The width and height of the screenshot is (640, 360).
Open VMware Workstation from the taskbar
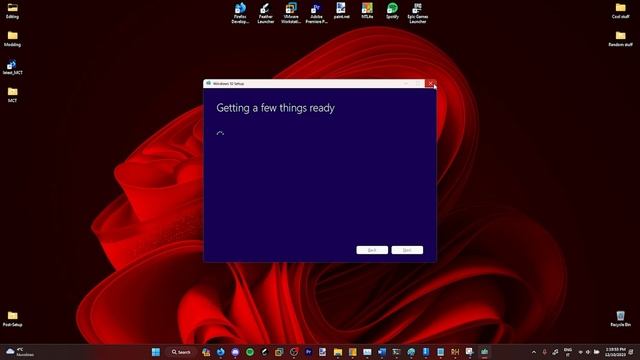(x=279, y=352)
